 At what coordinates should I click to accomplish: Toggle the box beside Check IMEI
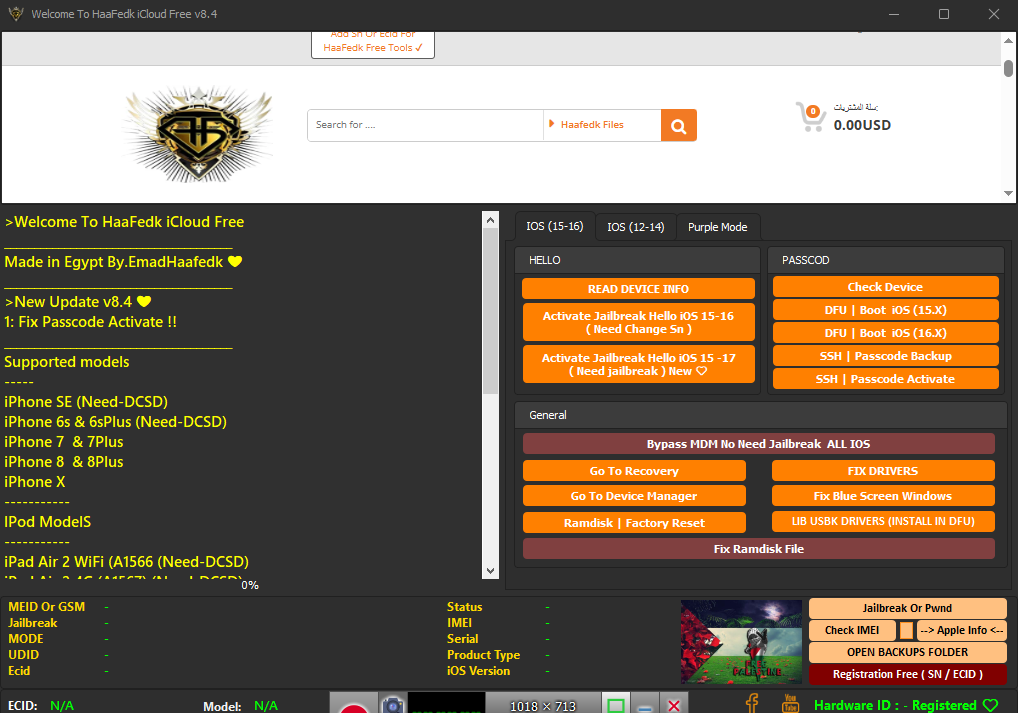click(x=906, y=631)
